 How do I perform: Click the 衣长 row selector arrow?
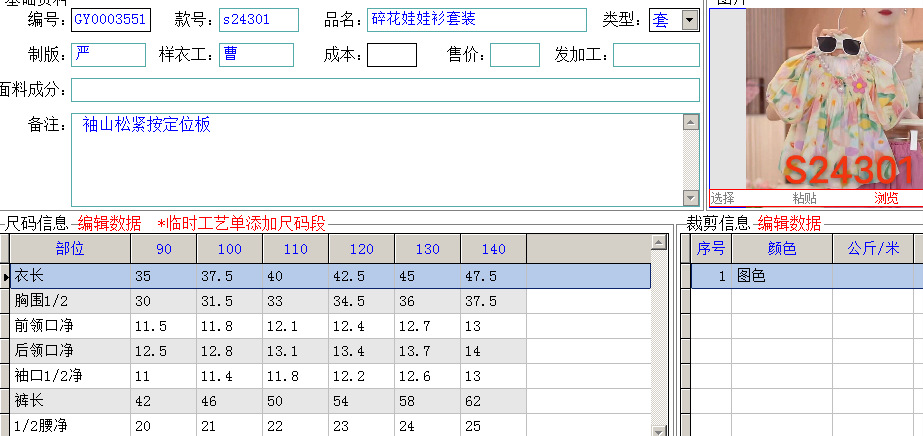point(5,276)
